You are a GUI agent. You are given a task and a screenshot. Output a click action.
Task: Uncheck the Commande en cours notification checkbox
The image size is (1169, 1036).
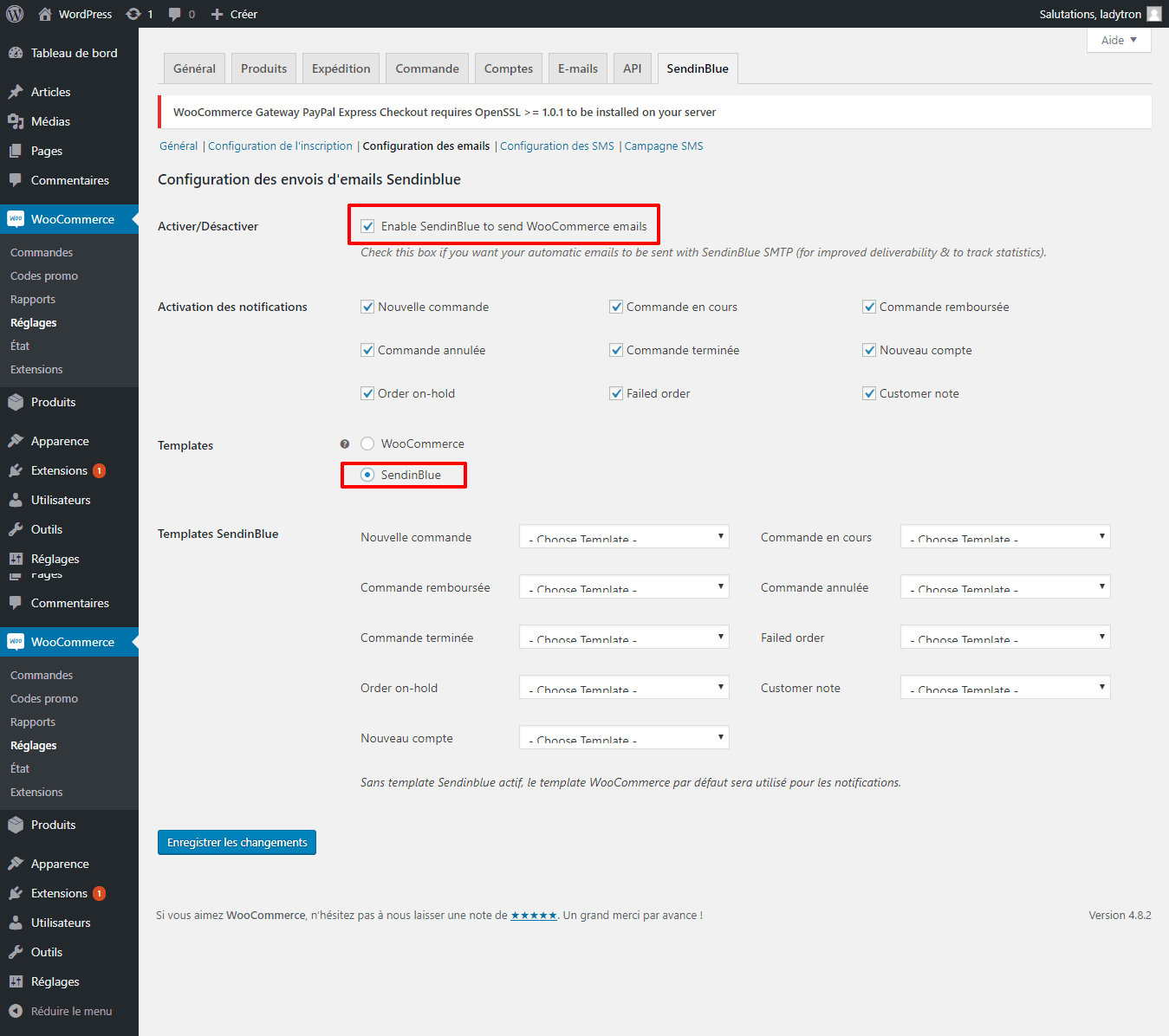(x=616, y=307)
